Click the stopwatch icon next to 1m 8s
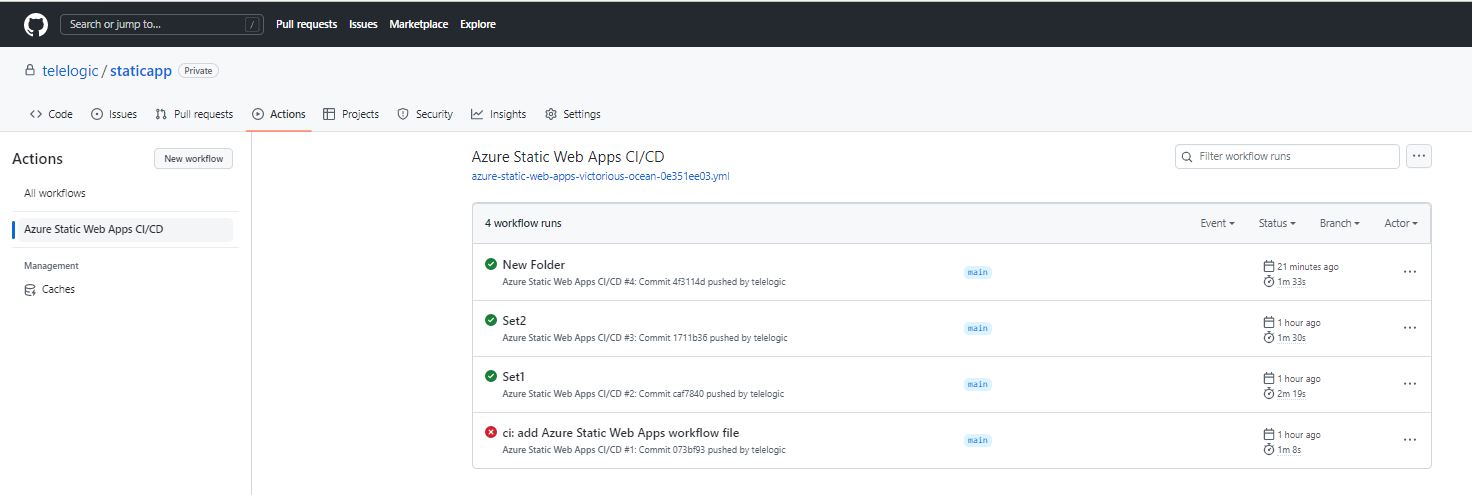The width and height of the screenshot is (1472, 495). click(1269, 450)
